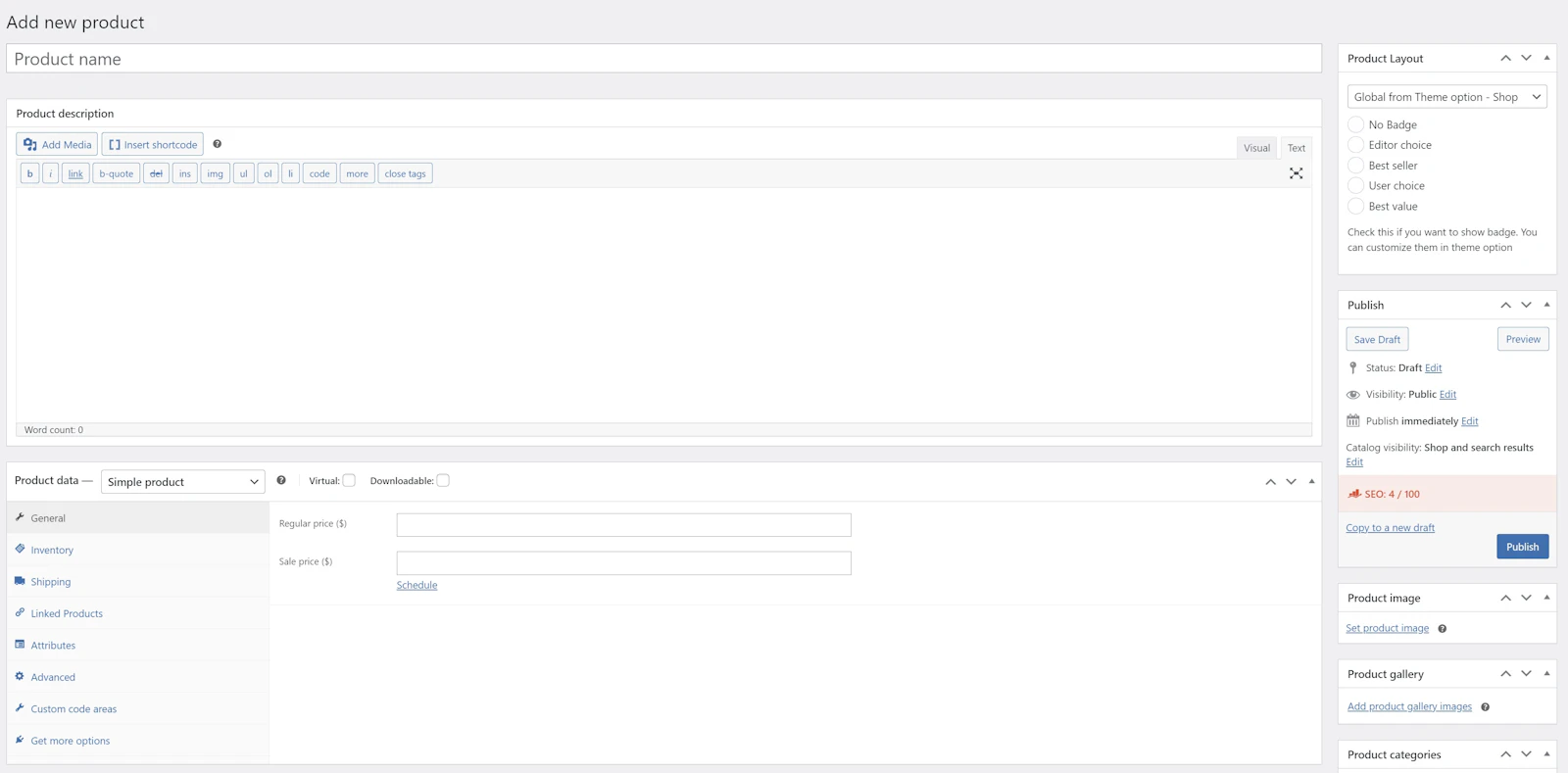Open the product type help icon
Screen dimensions: 1568x773
(x=281, y=480)
